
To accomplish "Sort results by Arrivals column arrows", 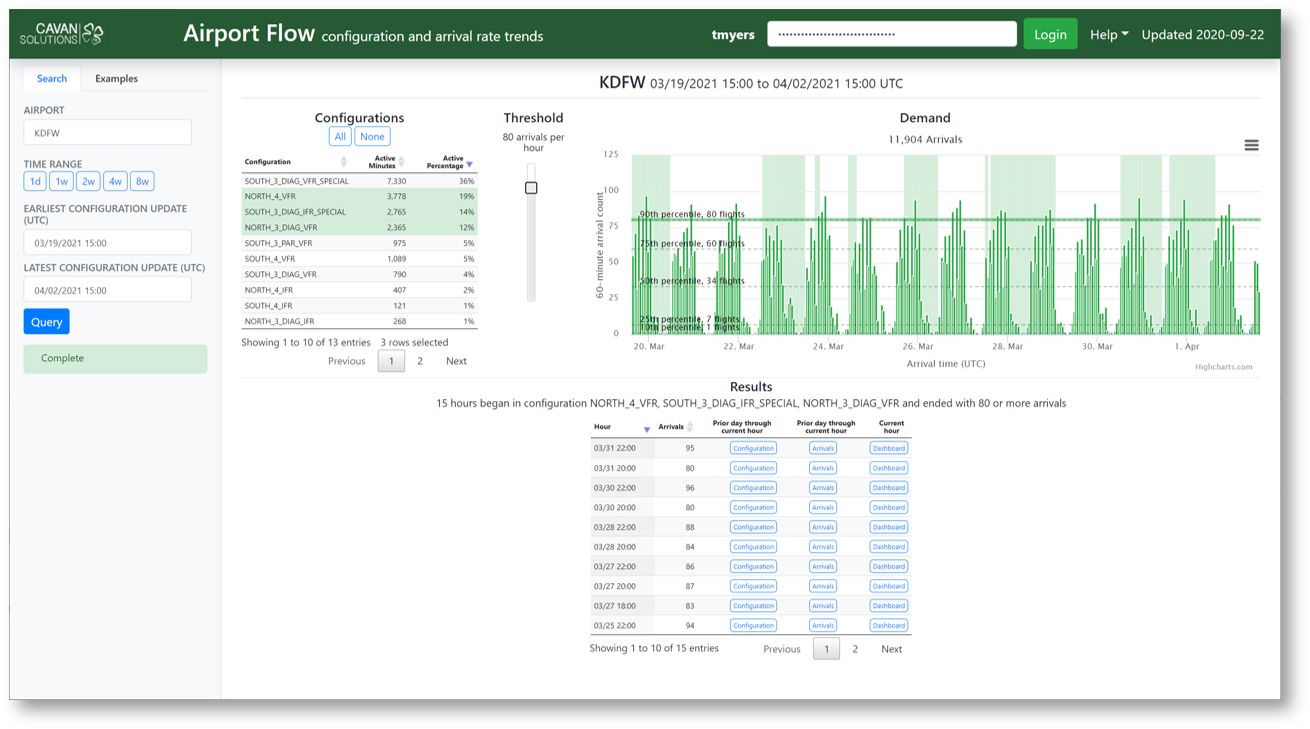I will tap(690, 427).
